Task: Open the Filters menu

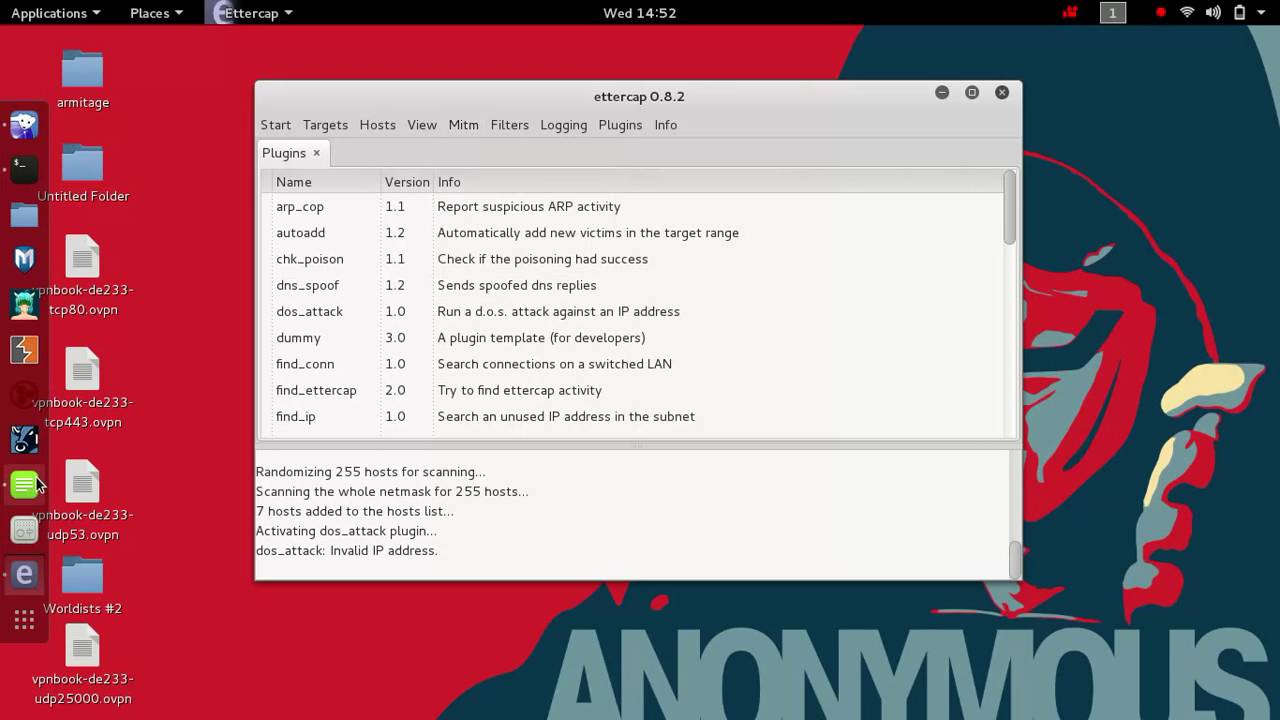Action: 510,125
